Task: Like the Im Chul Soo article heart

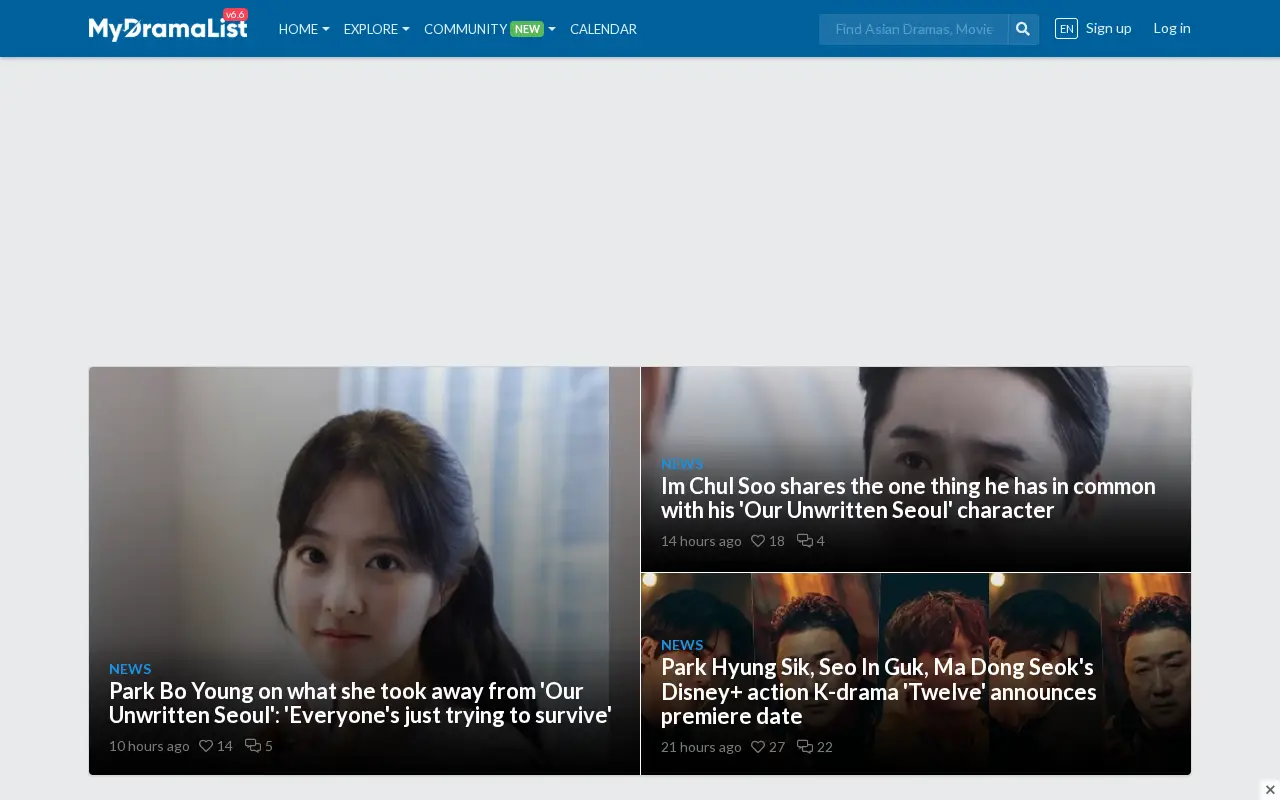Action: (x=758, y=541)
